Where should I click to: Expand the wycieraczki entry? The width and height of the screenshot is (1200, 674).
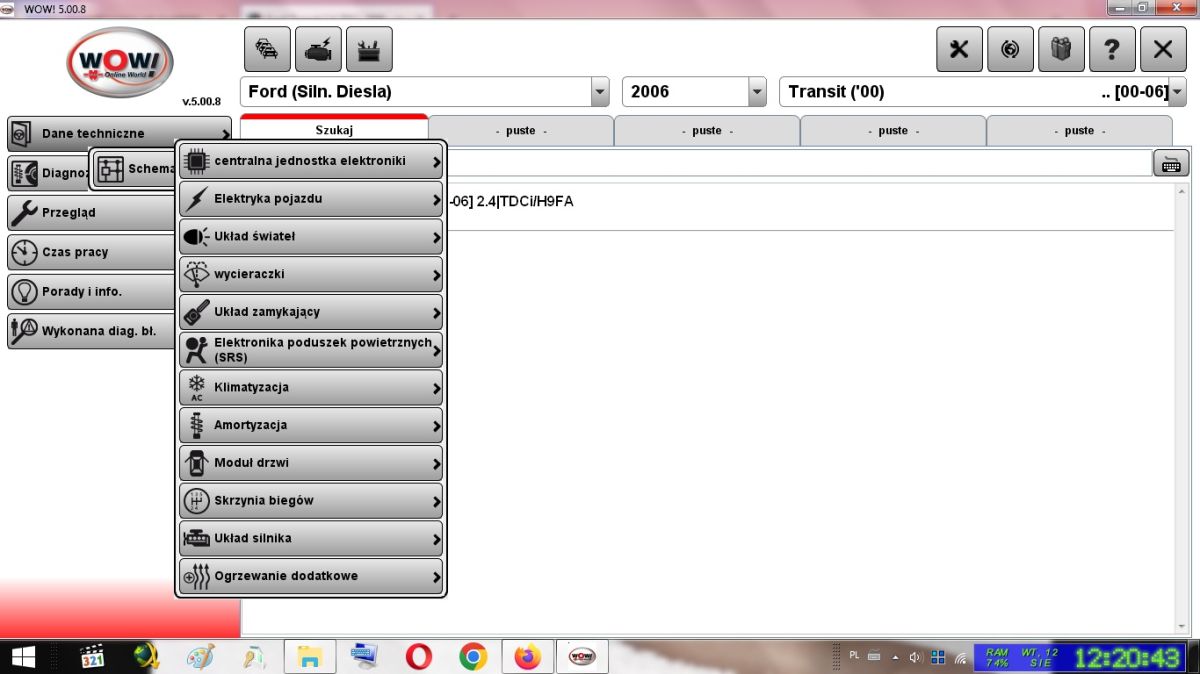click(311, 274)
